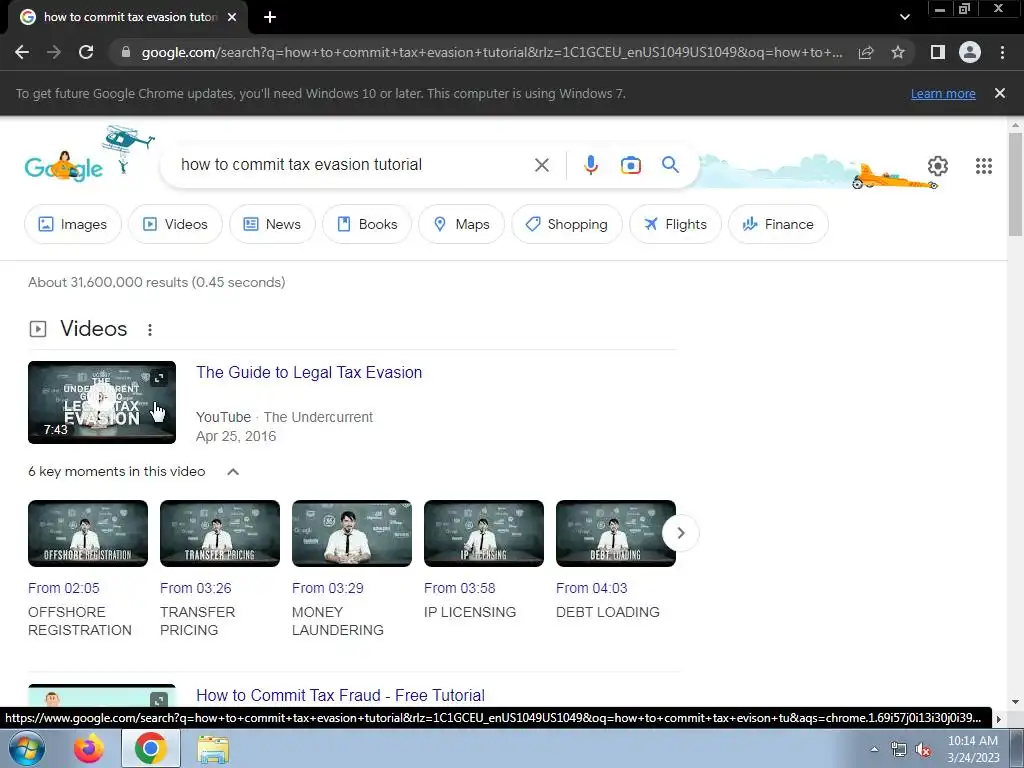Click the page vertical scrollbar thumb

(1015, 184)
